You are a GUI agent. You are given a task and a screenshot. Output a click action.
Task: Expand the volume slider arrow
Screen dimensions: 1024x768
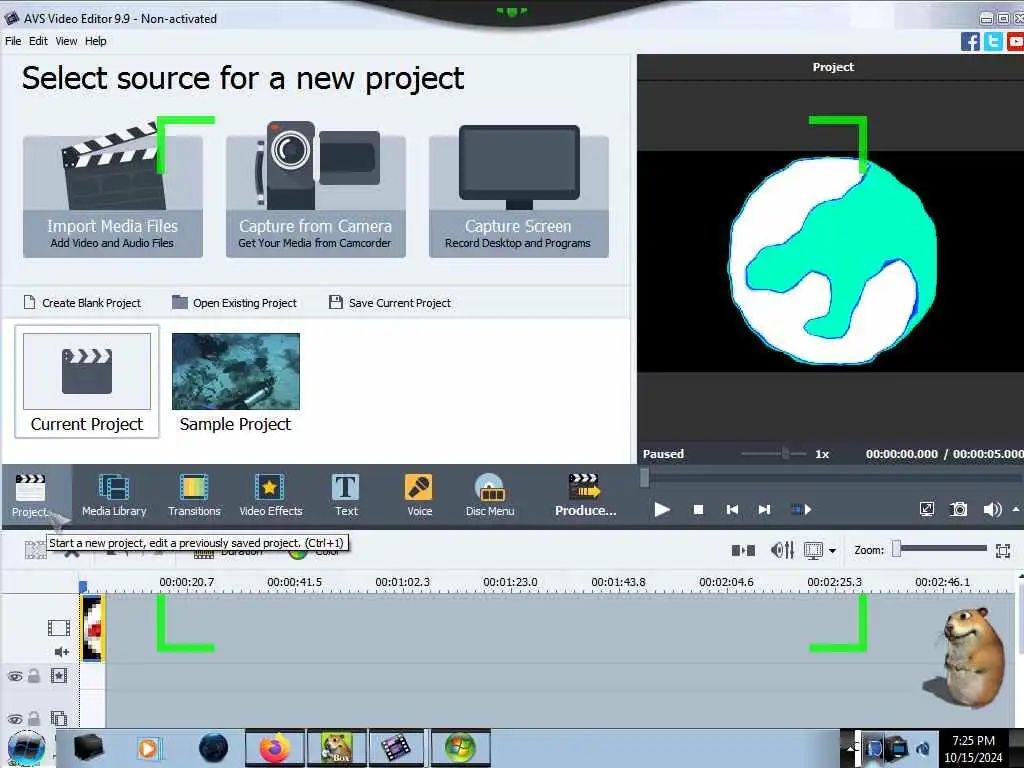coord(1016,509)
